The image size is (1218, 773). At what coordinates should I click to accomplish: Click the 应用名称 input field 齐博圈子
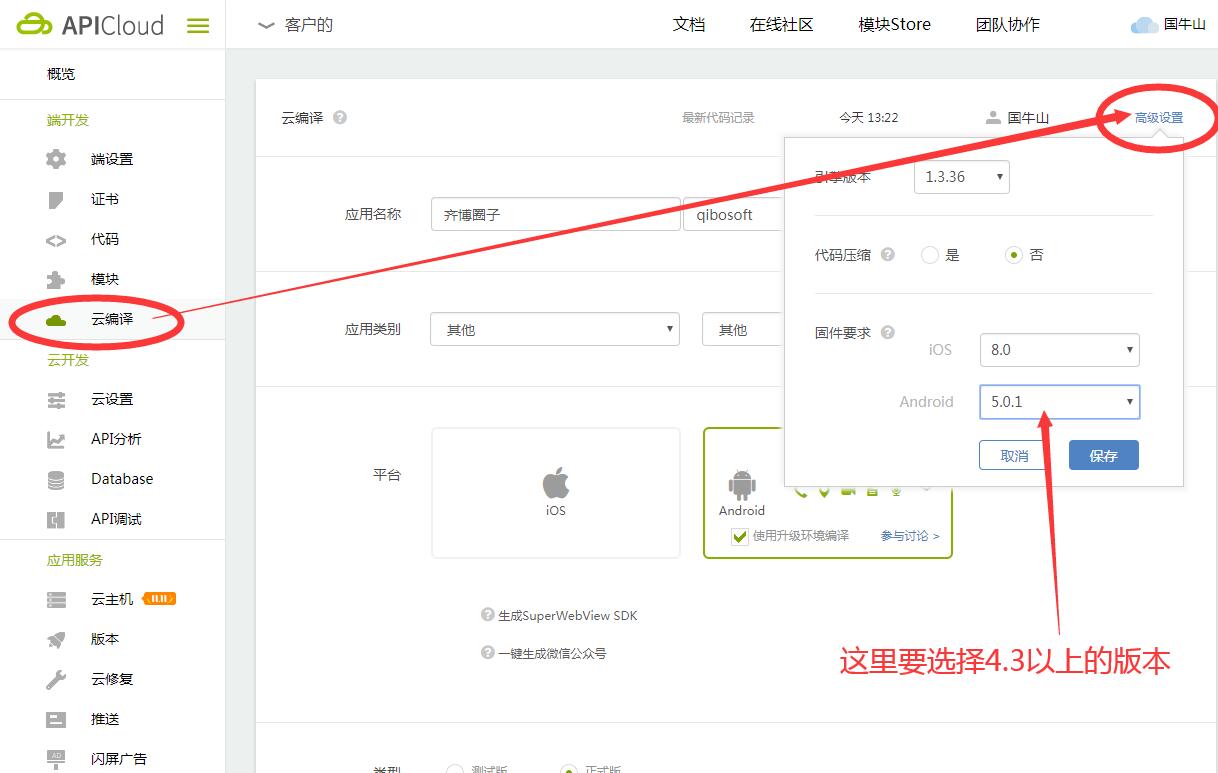click(555, 215)
